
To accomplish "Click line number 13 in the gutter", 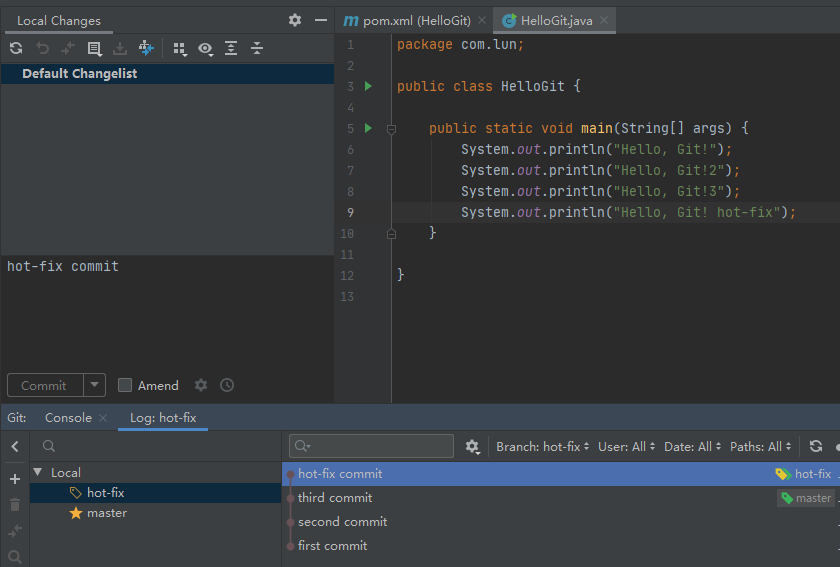I will [x=347, y=296].
